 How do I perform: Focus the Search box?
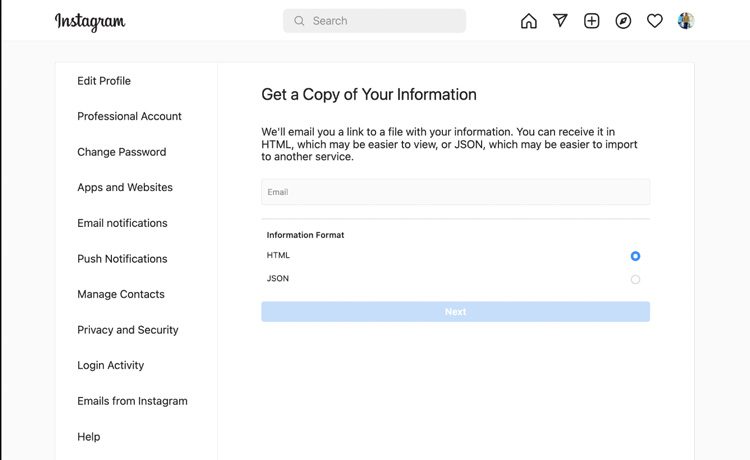[x=375, y=21]
